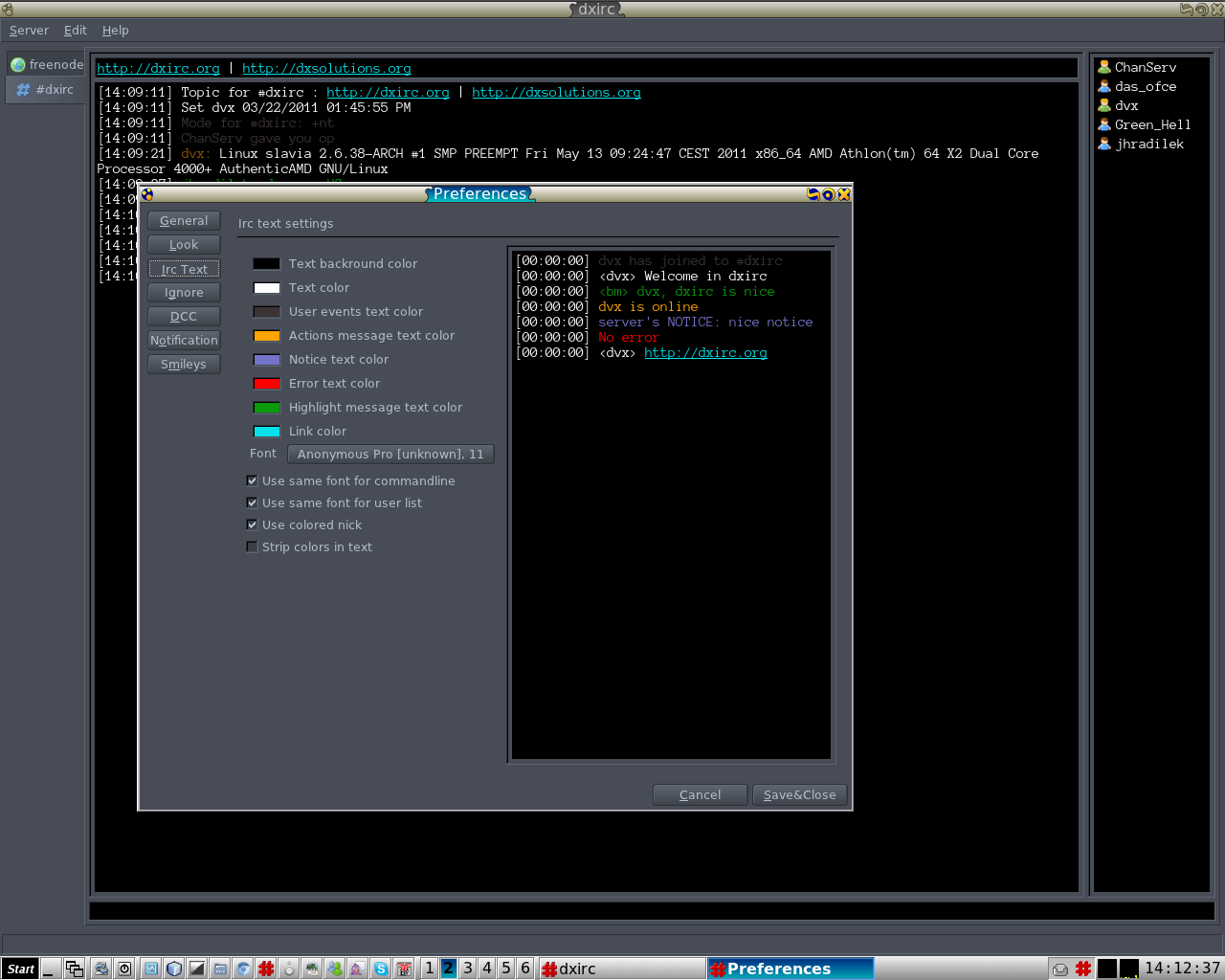Pick the Error text color swatch
The width and height of the screenshot is (1225, 980).
pyautogui.click(x=266, y=384)
